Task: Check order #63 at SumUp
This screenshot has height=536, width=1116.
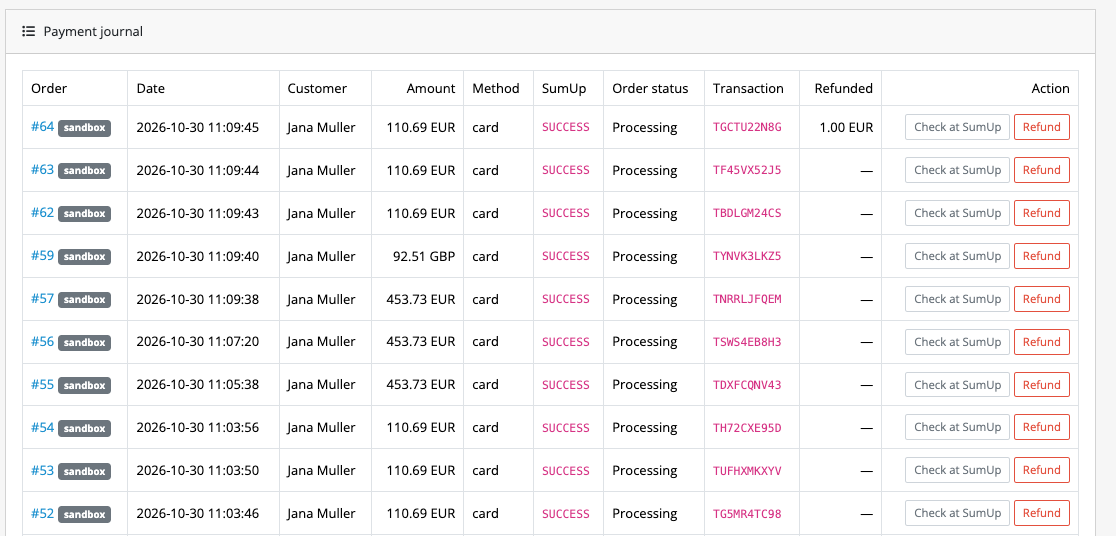Action: [x=957, y=170]
